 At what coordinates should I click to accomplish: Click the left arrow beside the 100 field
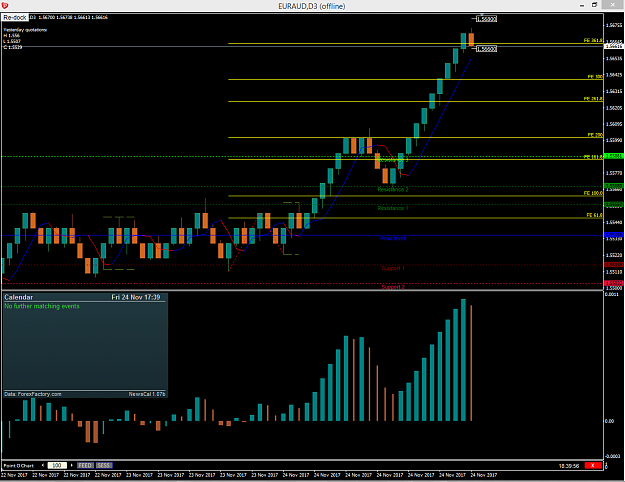[43, 465]
